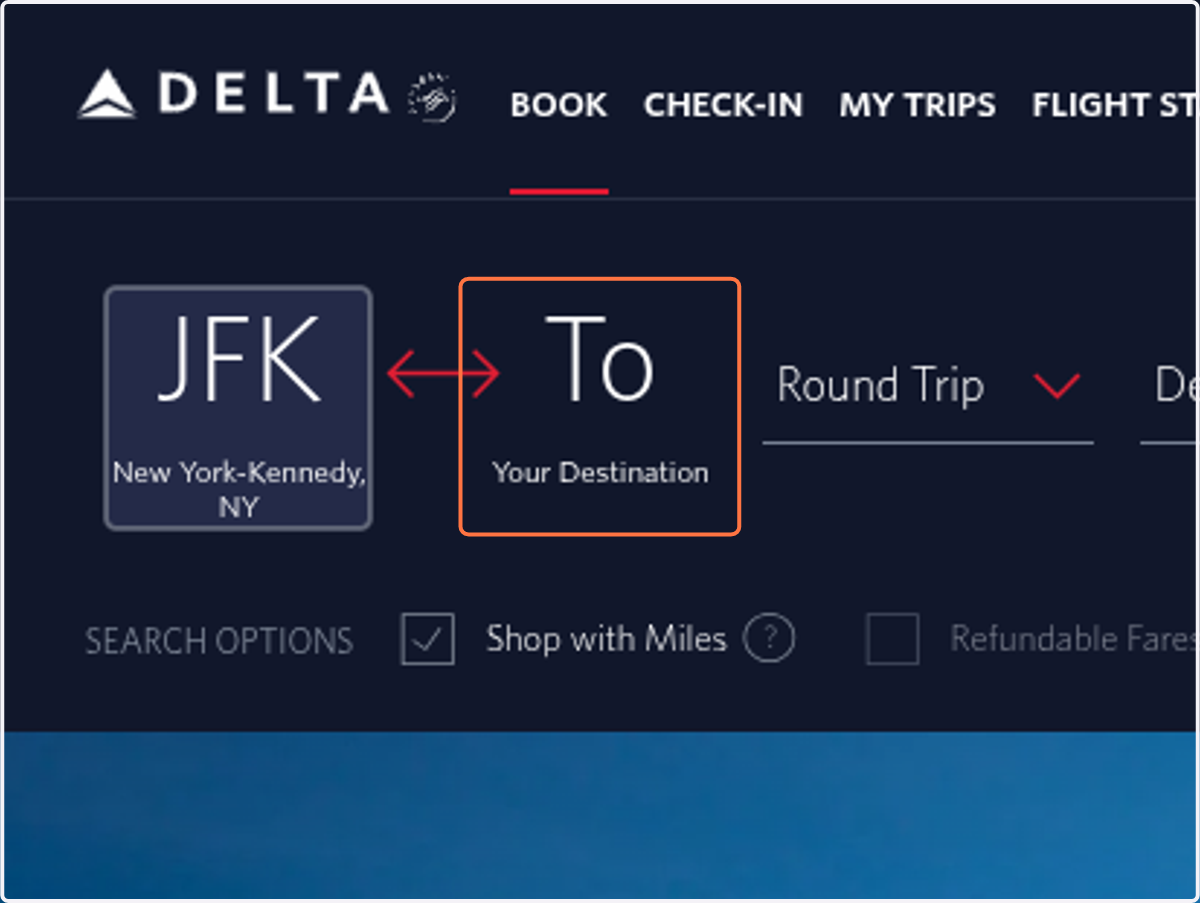The width and height of the screenshot is (1200, 903).
Task: Click the Shop with Miles label text
Action: coord(606,638)
